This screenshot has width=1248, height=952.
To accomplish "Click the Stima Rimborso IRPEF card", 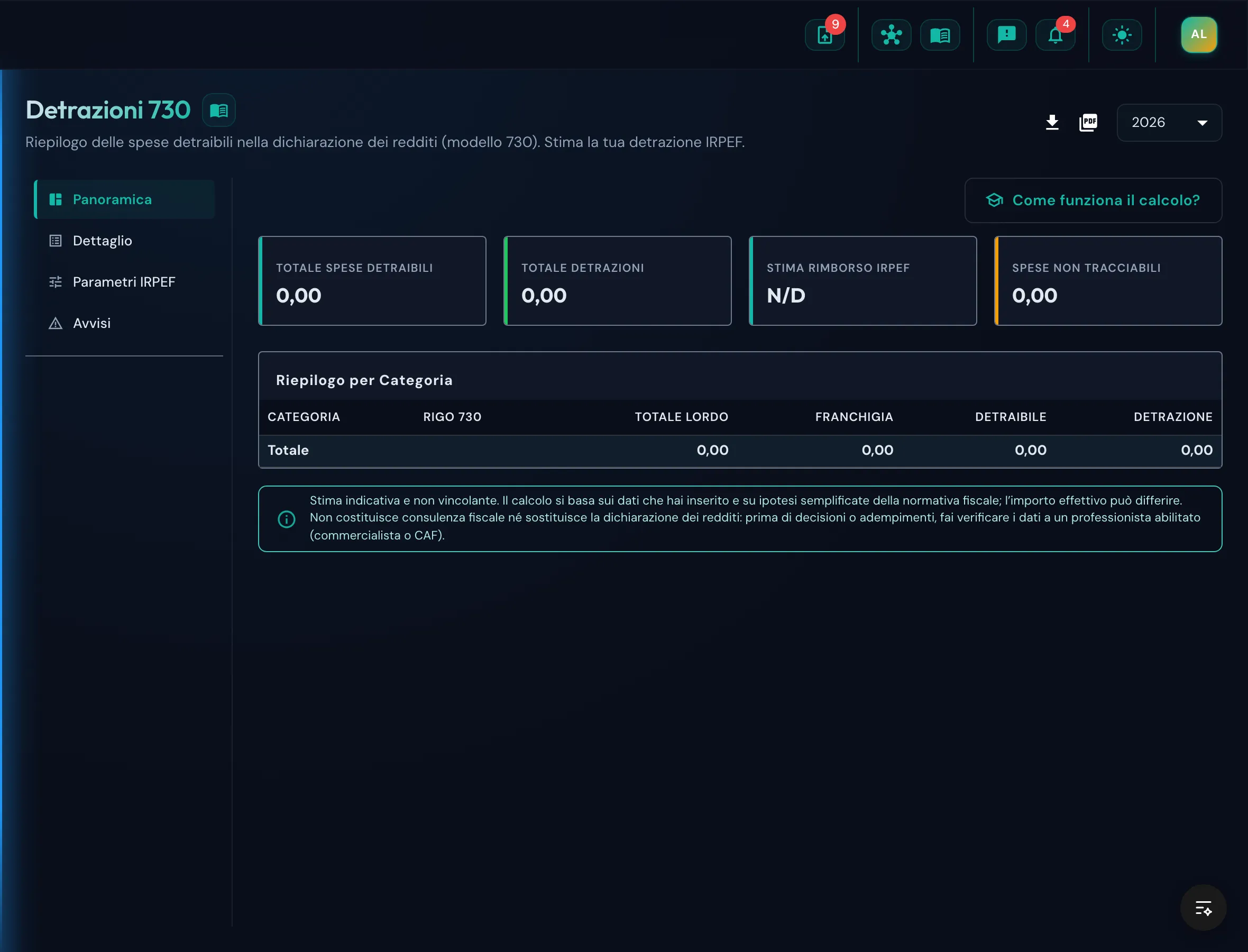I will (x=863, y=281).
